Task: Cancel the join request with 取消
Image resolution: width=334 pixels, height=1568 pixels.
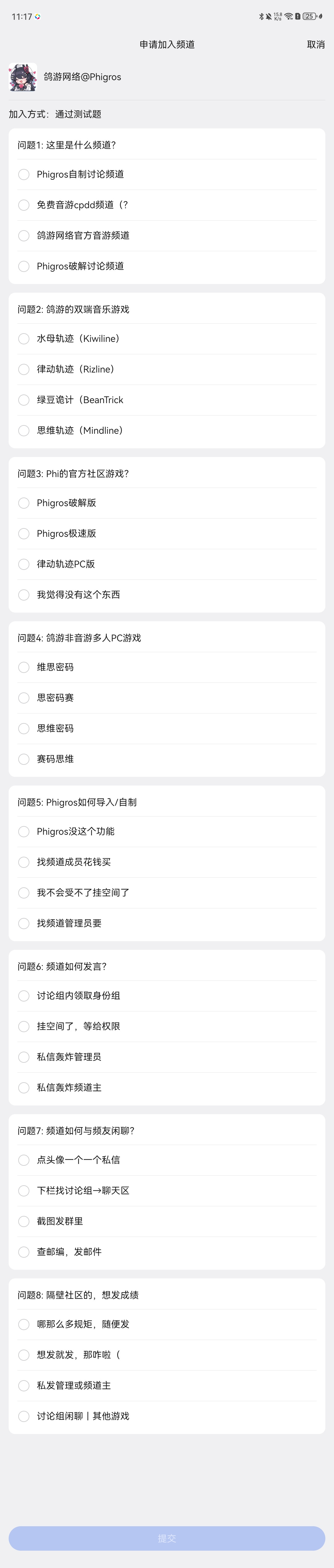Action: 315,45
